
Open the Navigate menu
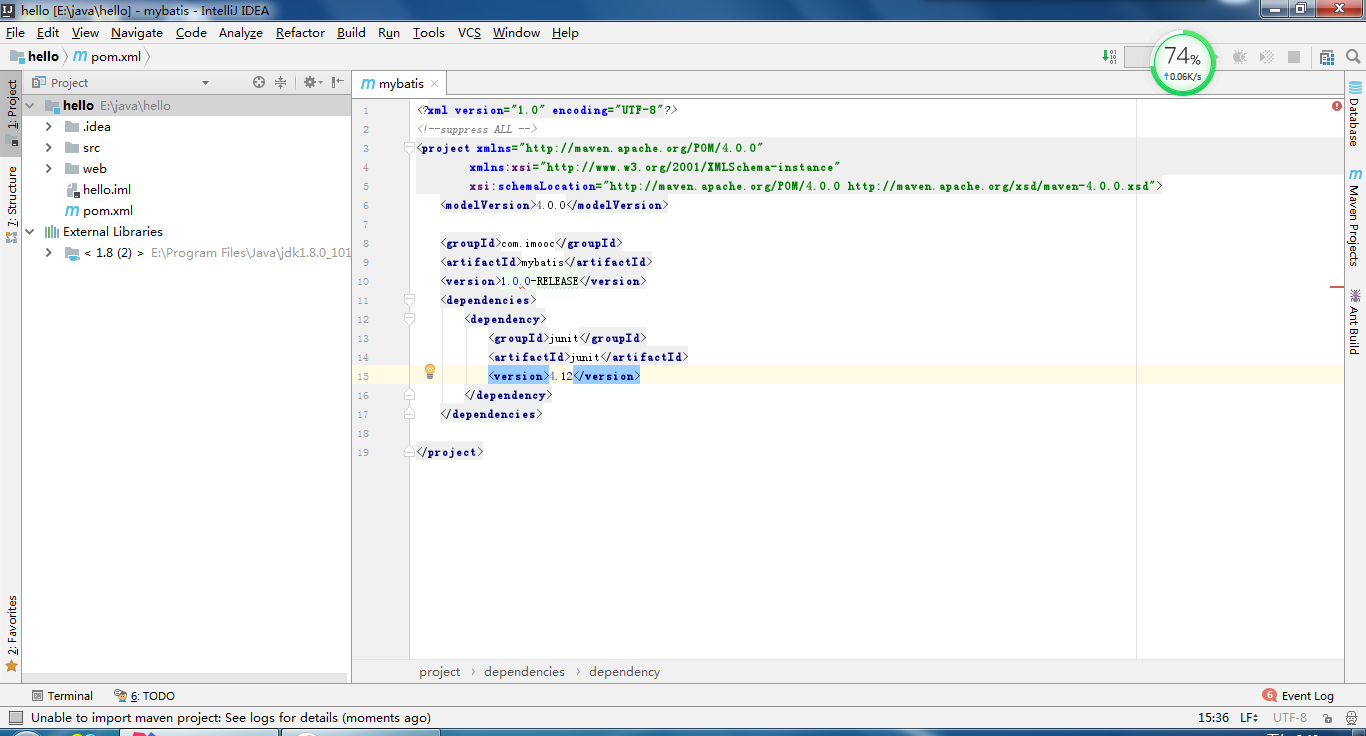137,33
